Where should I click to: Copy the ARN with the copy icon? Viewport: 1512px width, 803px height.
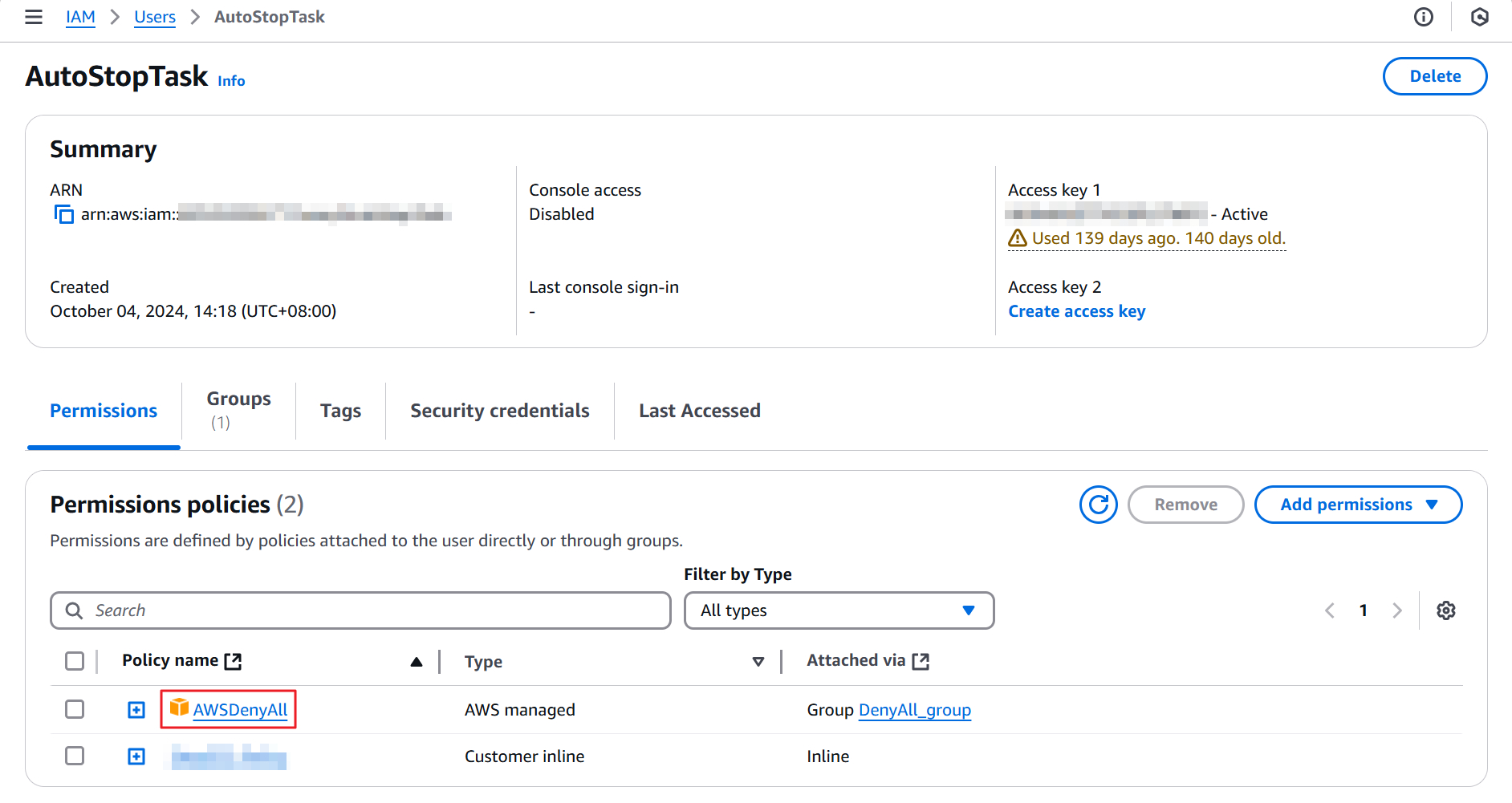pyautogui.click(x=63, y=214)
